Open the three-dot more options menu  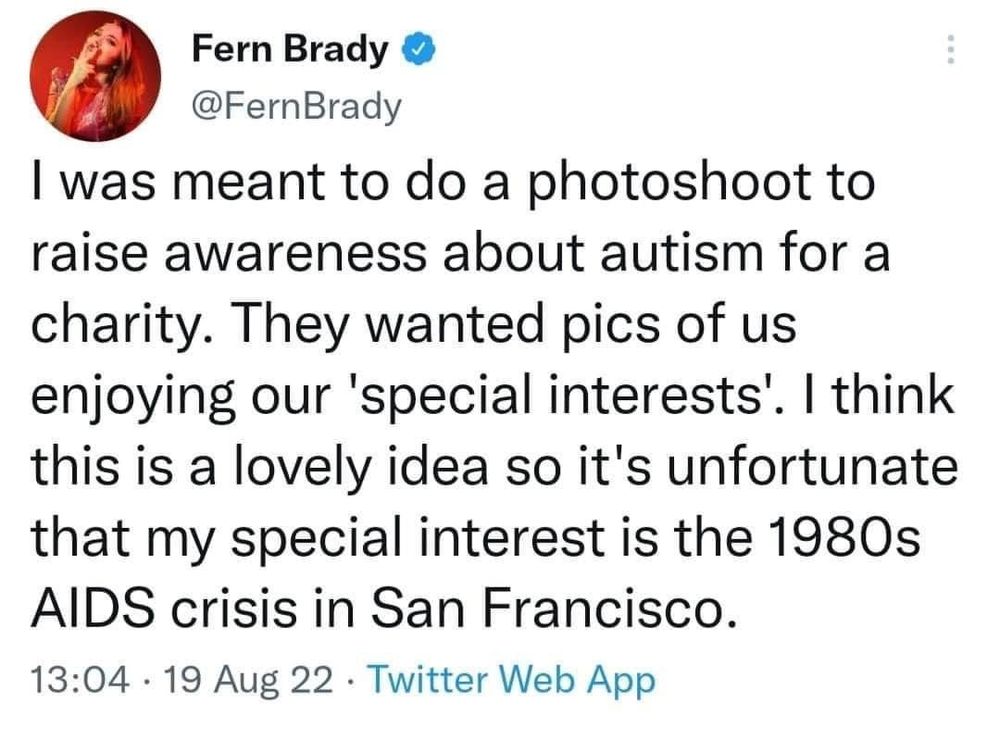[950, 49]
